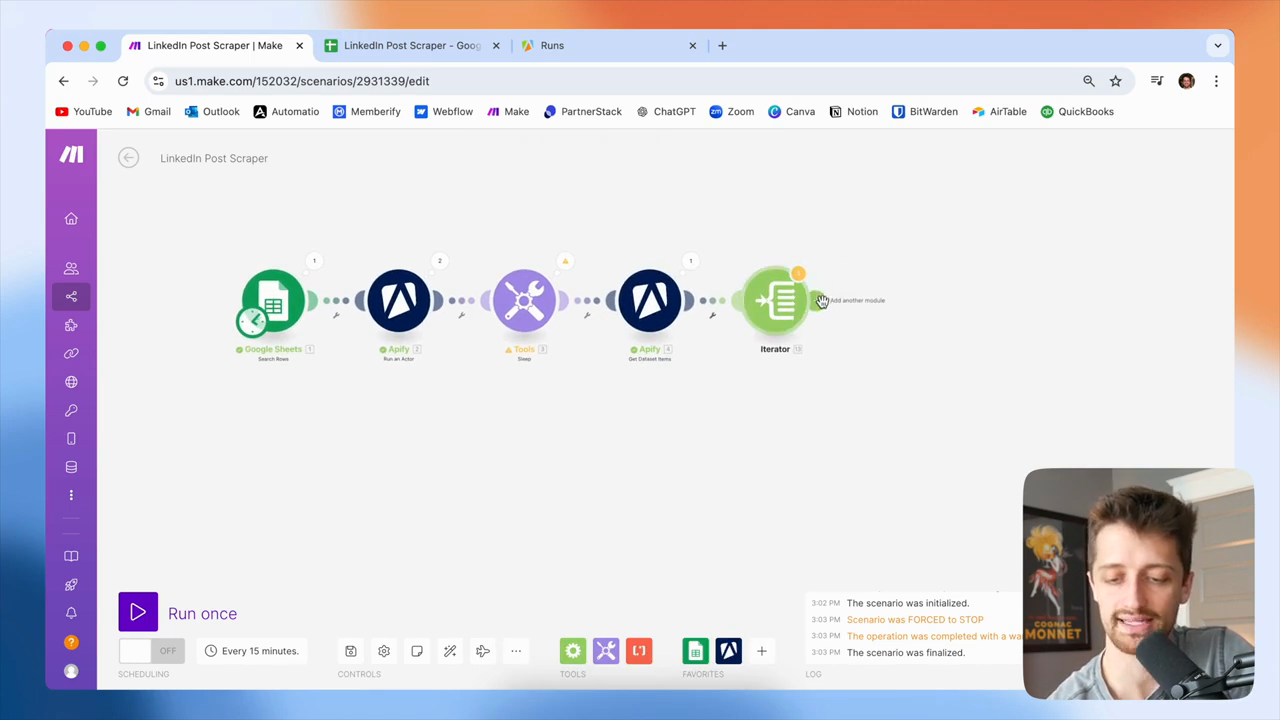The image size is (1280, 720).
Task: Open the AirTable bookmark
Action: [x=999, y=112]
